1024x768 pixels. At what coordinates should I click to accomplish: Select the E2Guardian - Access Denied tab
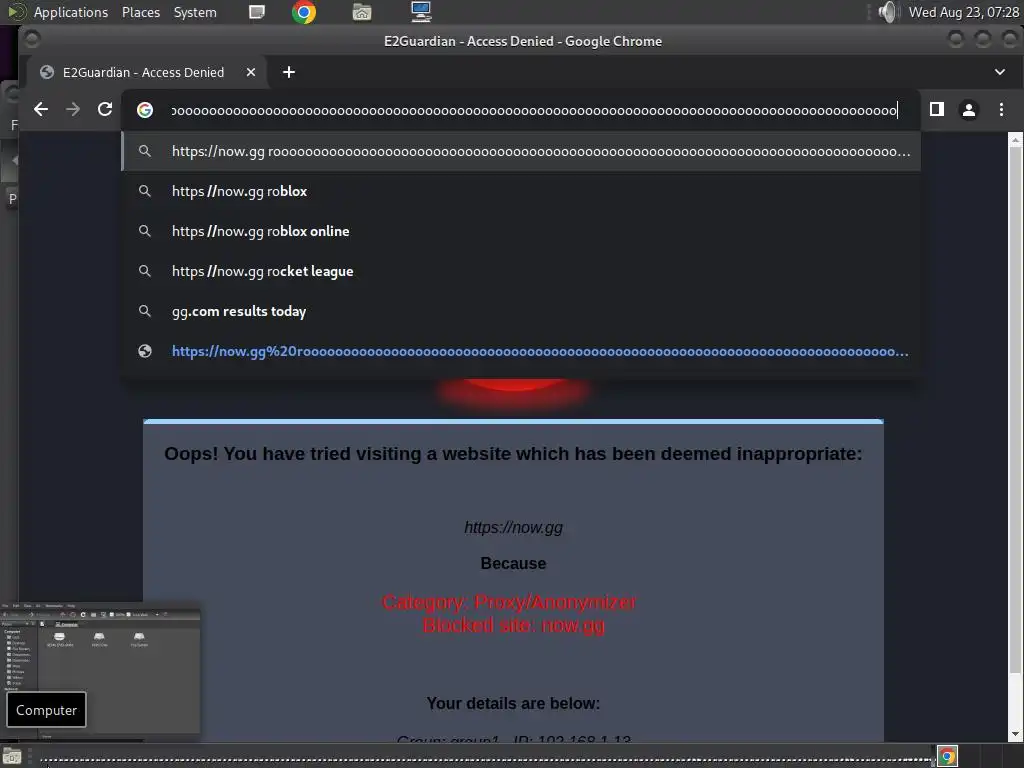click(142, 72)
